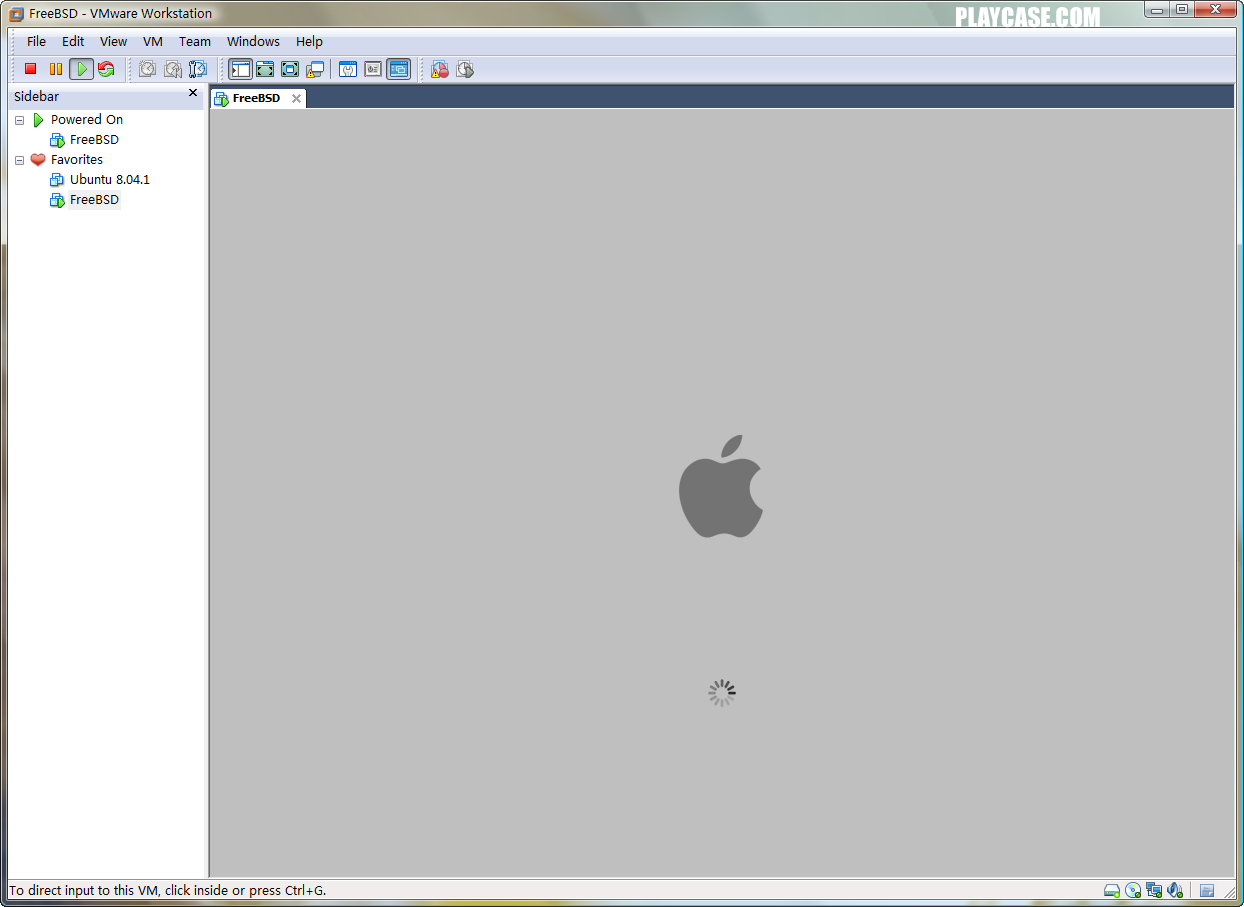Open the File menu

36,41
